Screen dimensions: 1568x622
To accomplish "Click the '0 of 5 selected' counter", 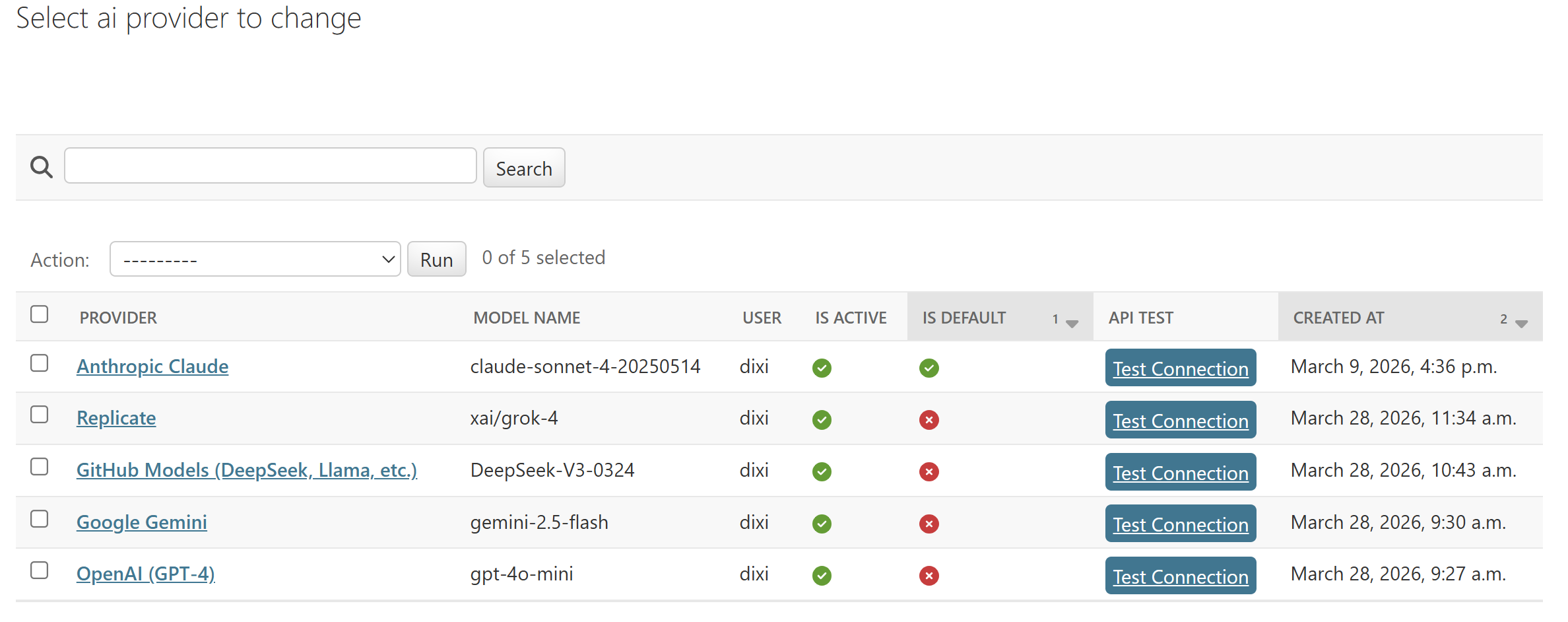I will coord(544,258).
